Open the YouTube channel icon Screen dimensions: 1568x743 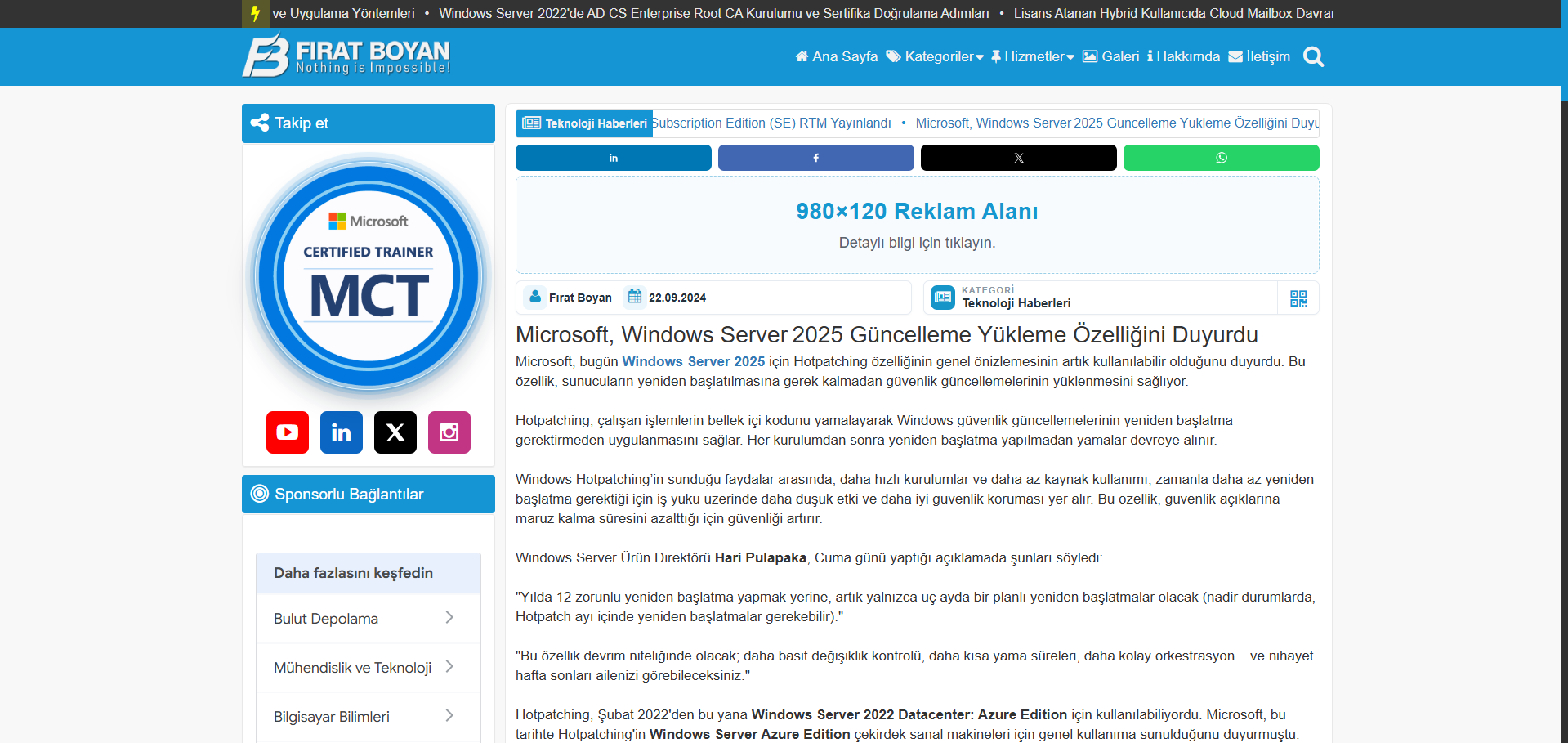(288, 432)
